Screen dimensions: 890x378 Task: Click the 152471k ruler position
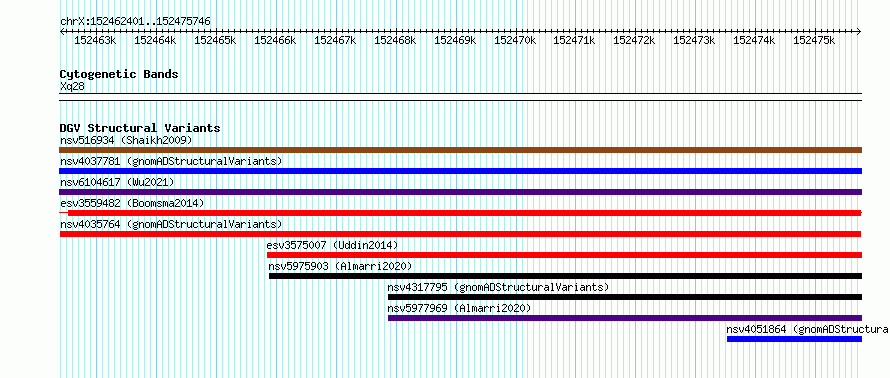point(574,40)
